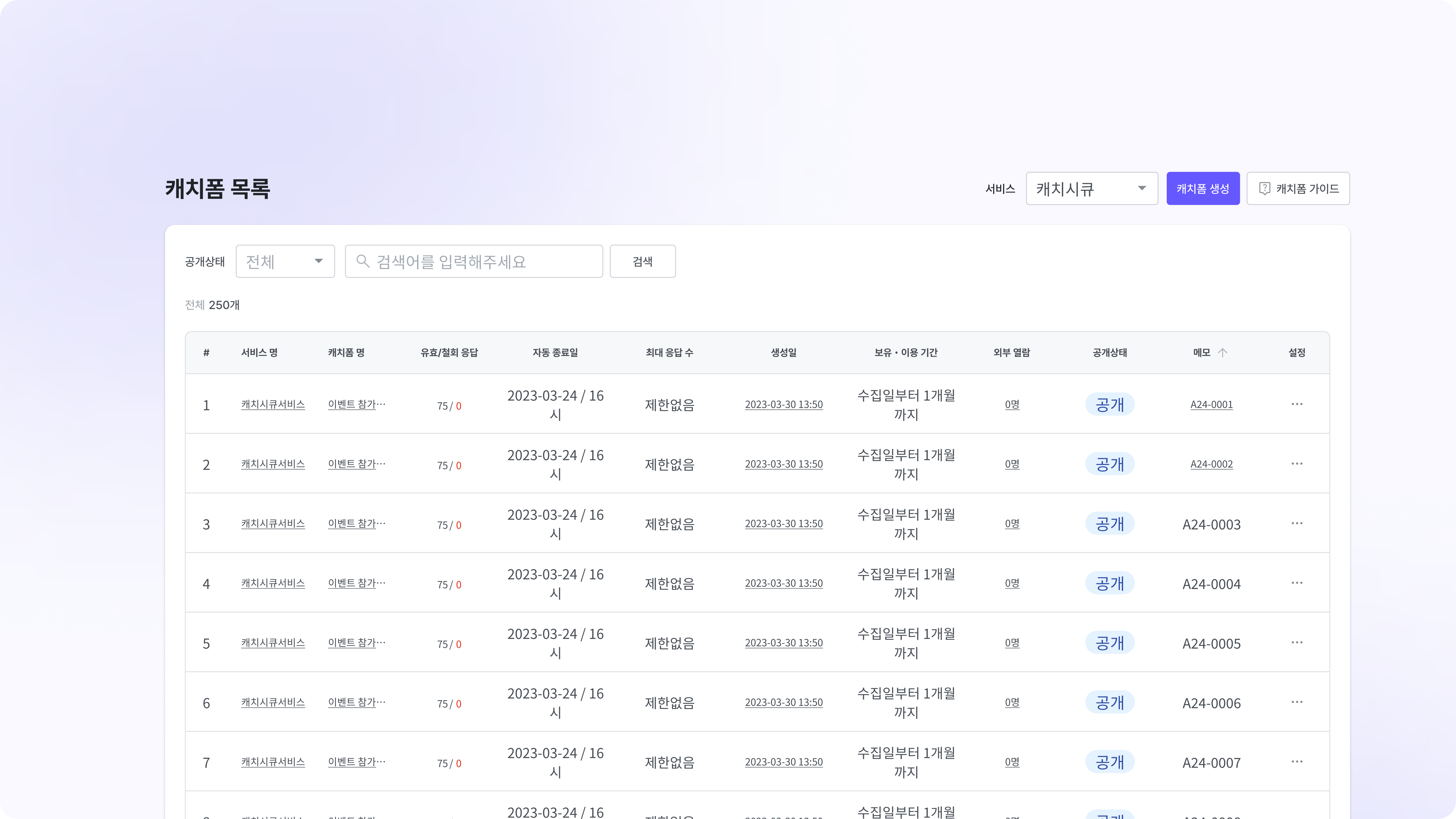Open 캐치시큐서비스 link in row 4
Screen dimensions: 1456x819
pyautogui.click(x=273, y=583)
